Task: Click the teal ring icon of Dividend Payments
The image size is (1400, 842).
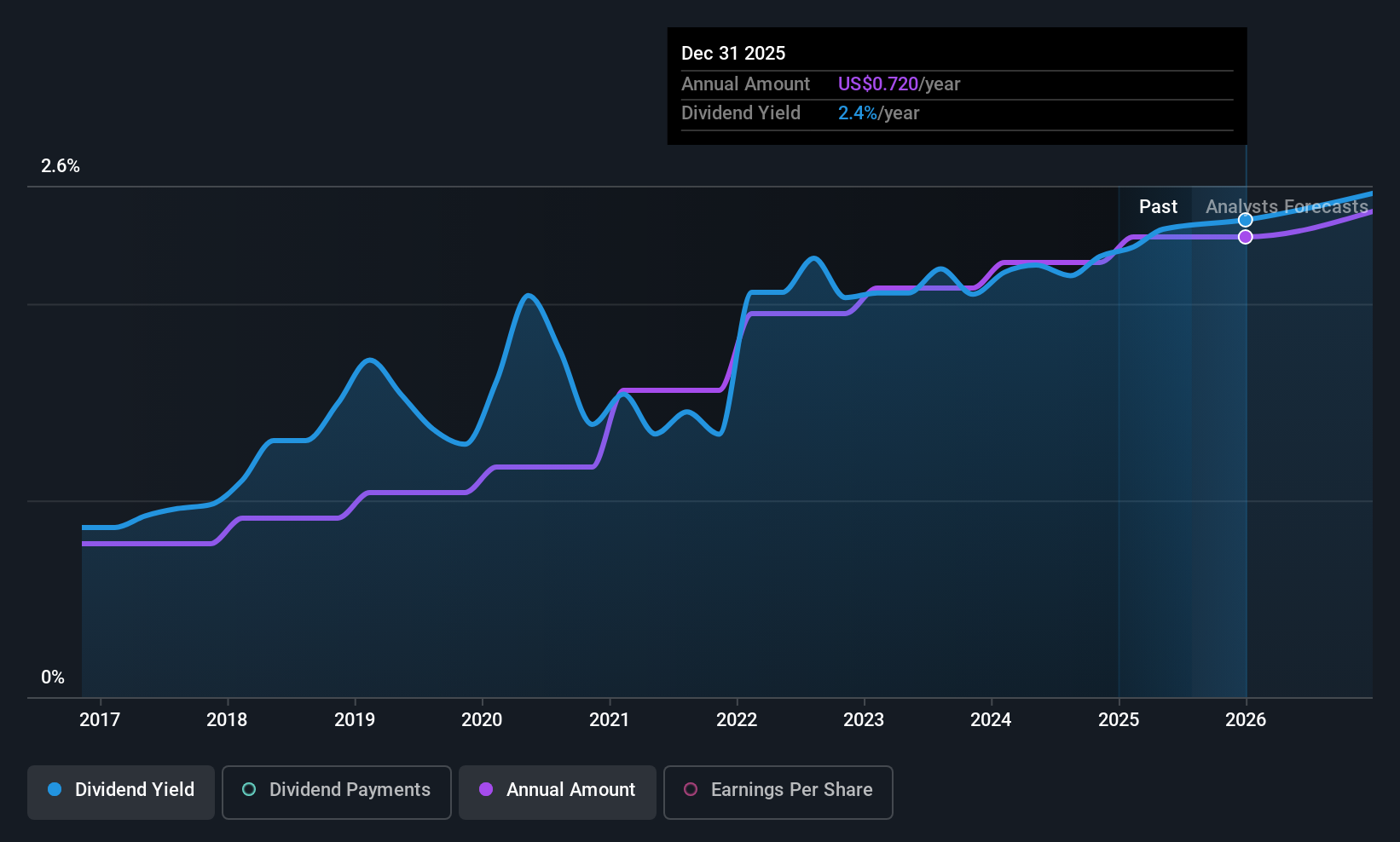Action: coord(249,789)
